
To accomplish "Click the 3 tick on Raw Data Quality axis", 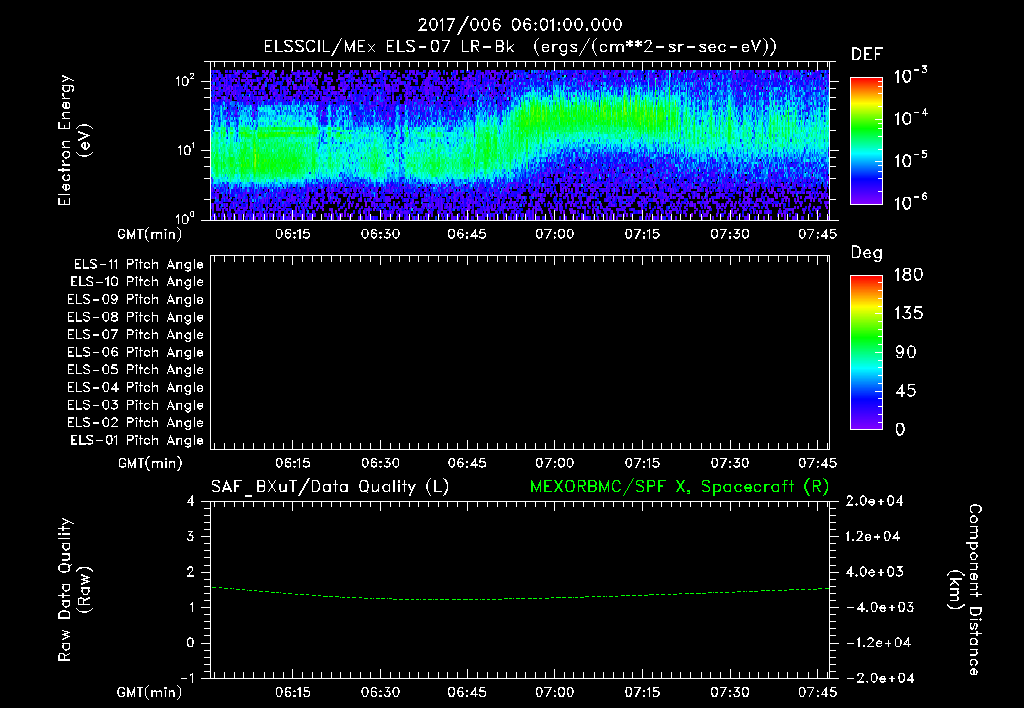I will (x=190, y=536).
